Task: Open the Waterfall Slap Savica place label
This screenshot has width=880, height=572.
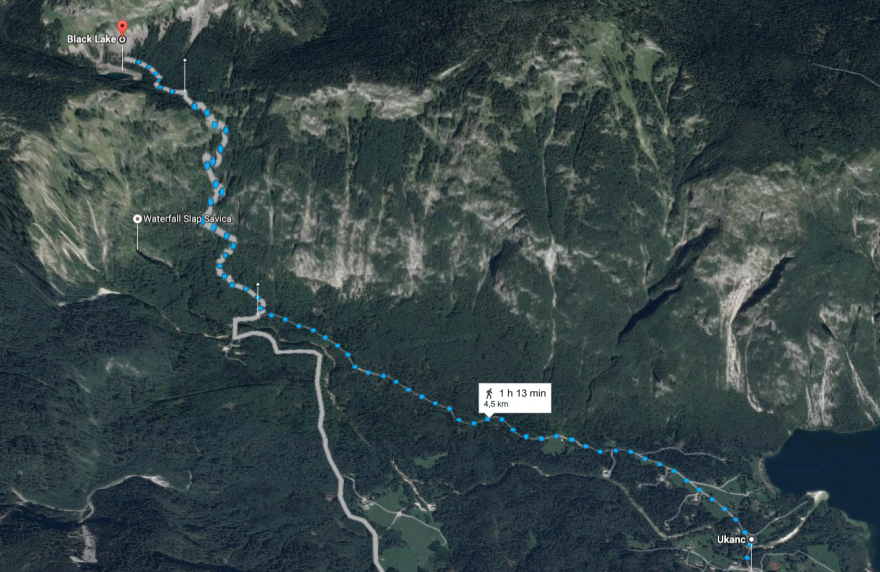Action: coord(187,219)
